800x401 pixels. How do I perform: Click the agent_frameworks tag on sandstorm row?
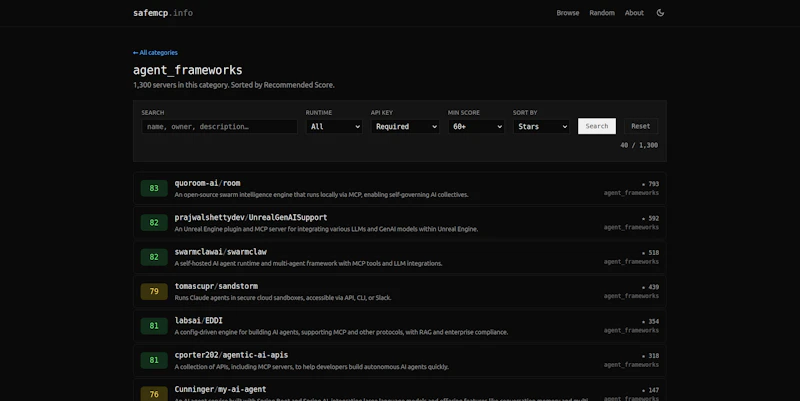(x=631, y=296)
